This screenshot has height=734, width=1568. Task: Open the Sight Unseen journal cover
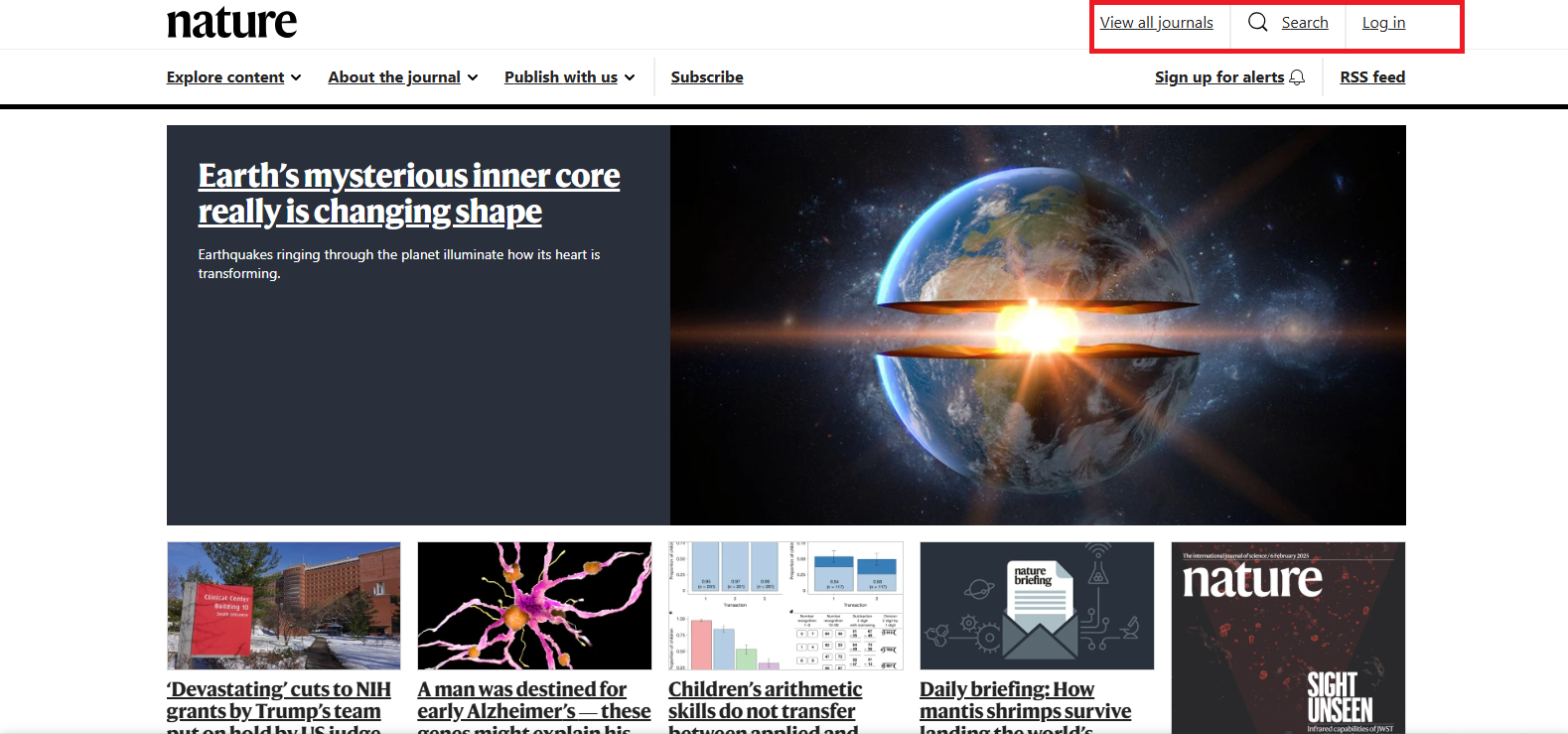1288,637
